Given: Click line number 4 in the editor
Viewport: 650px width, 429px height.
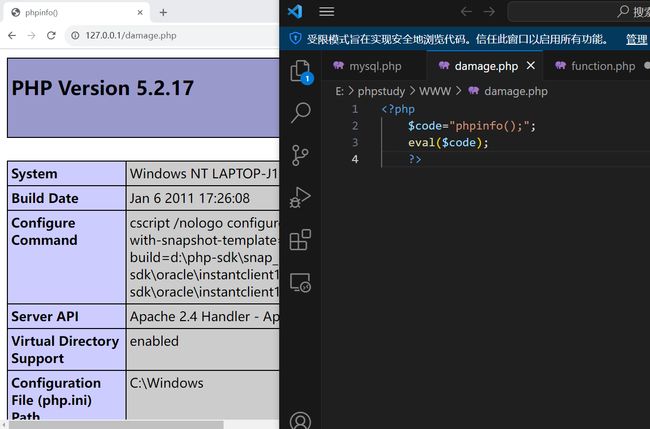Looking at the screenshot, I should coord(355,159).
